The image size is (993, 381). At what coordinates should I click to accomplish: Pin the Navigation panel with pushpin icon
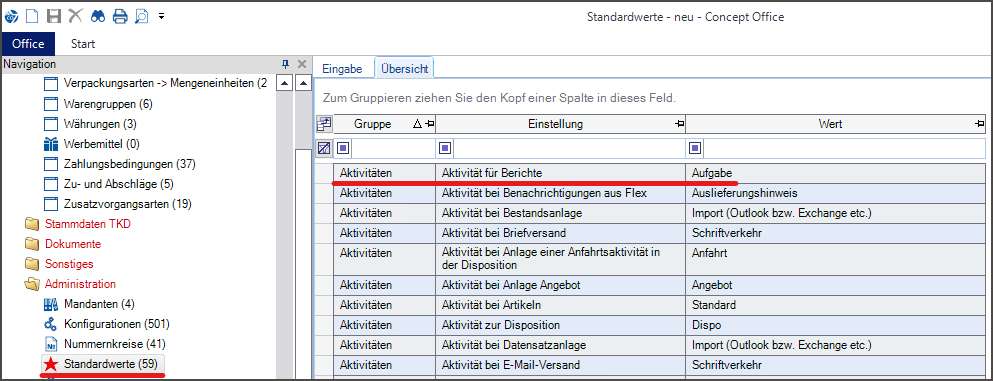(x=286, y=64)
